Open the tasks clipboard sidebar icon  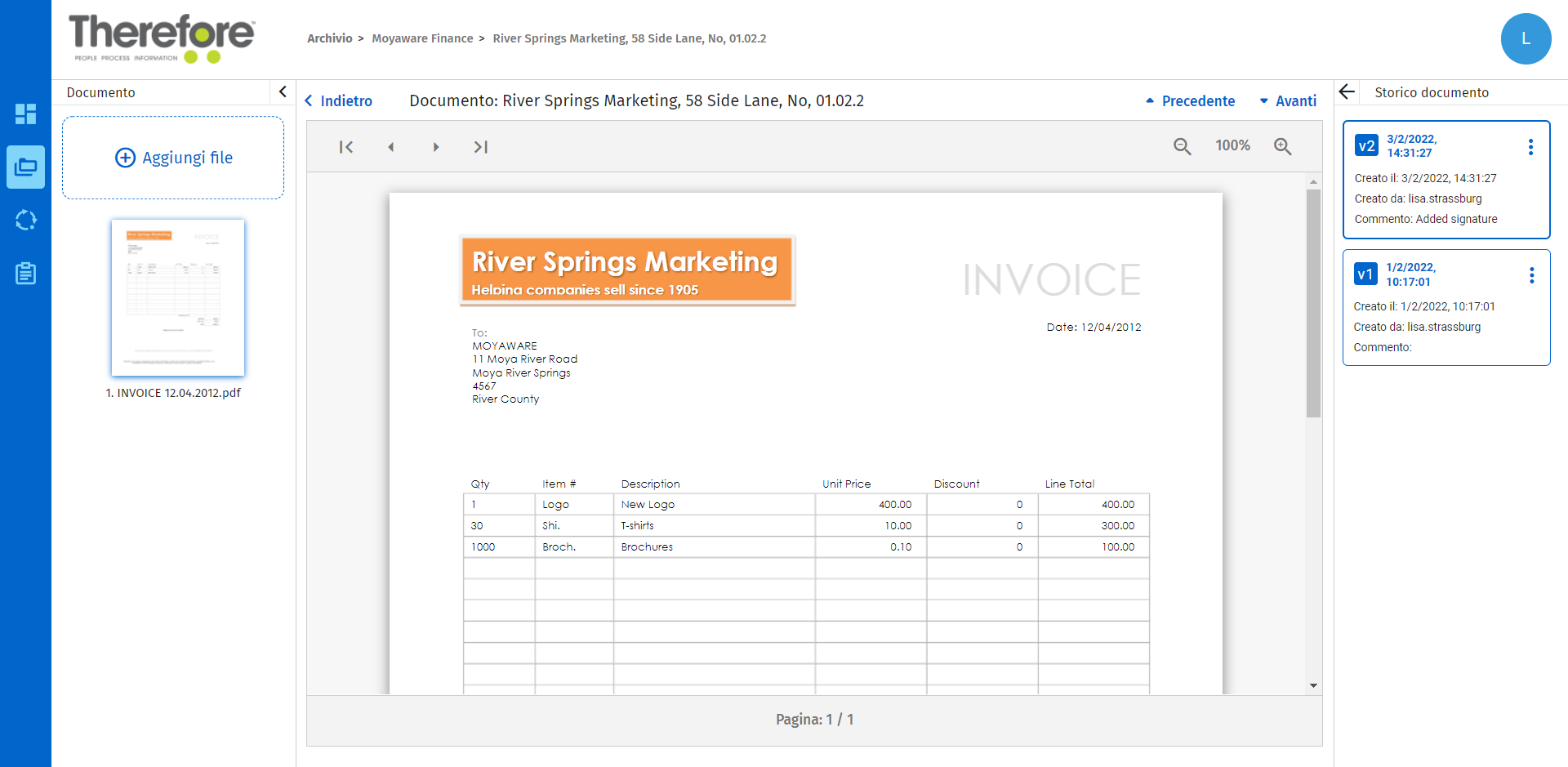(x=25, y=273)
